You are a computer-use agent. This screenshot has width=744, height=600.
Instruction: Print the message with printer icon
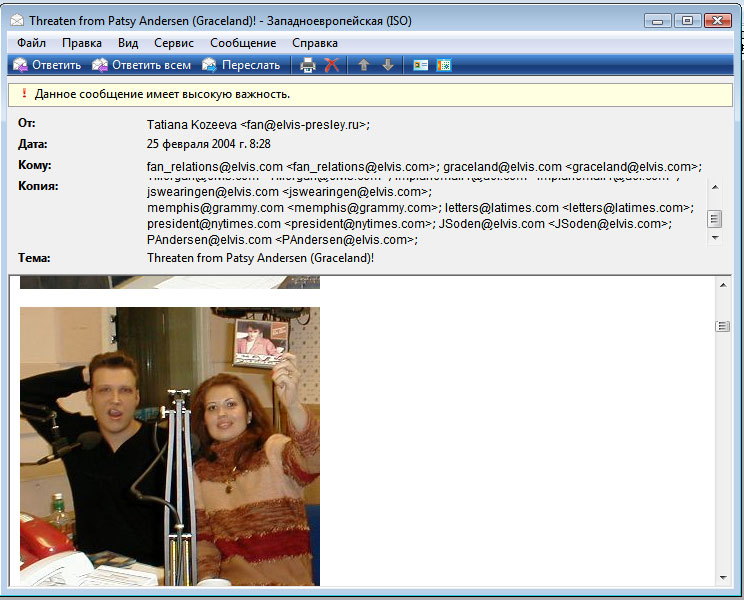click(308, 65)
